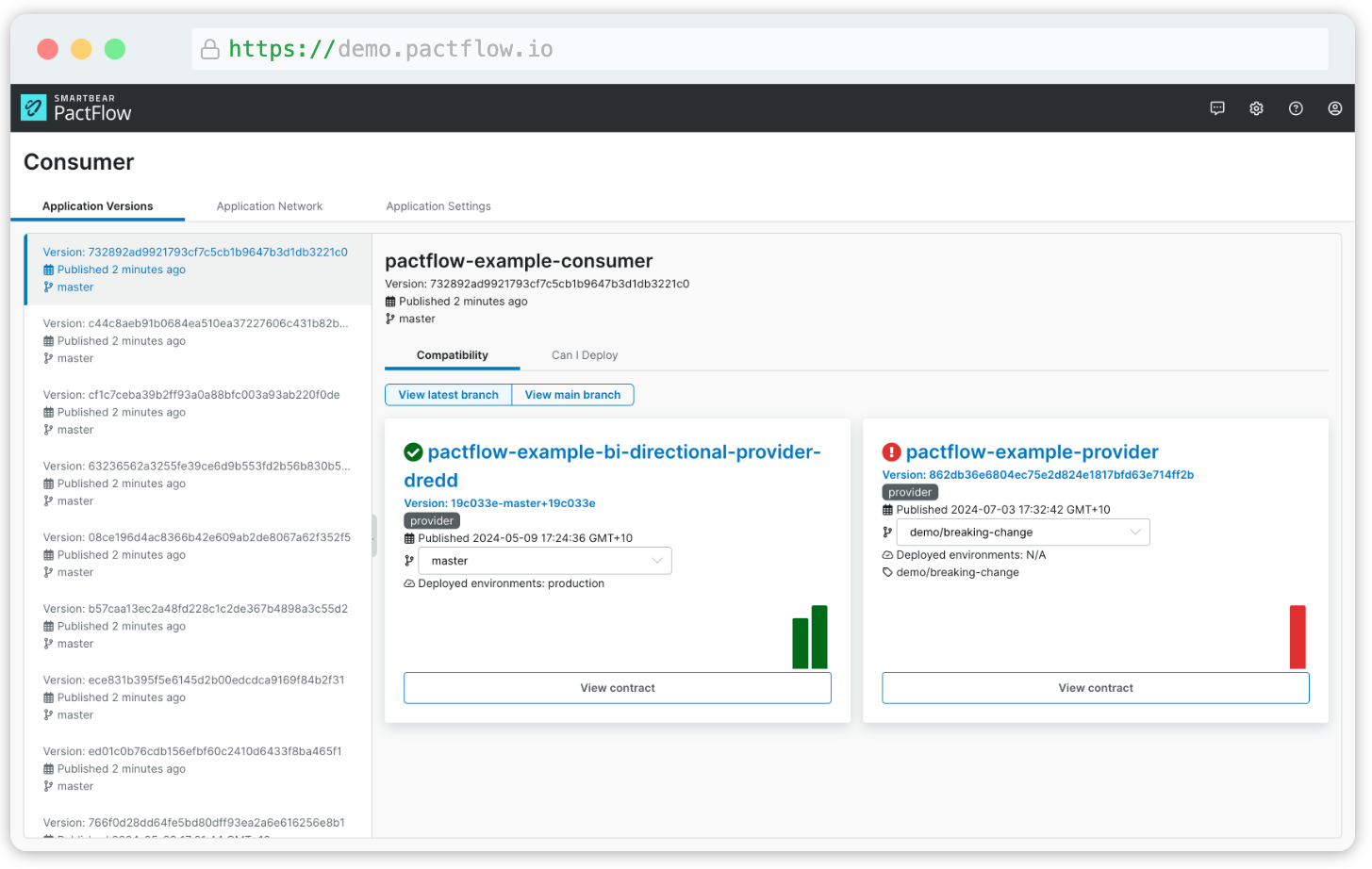Click the red verification result bar

1298,637
